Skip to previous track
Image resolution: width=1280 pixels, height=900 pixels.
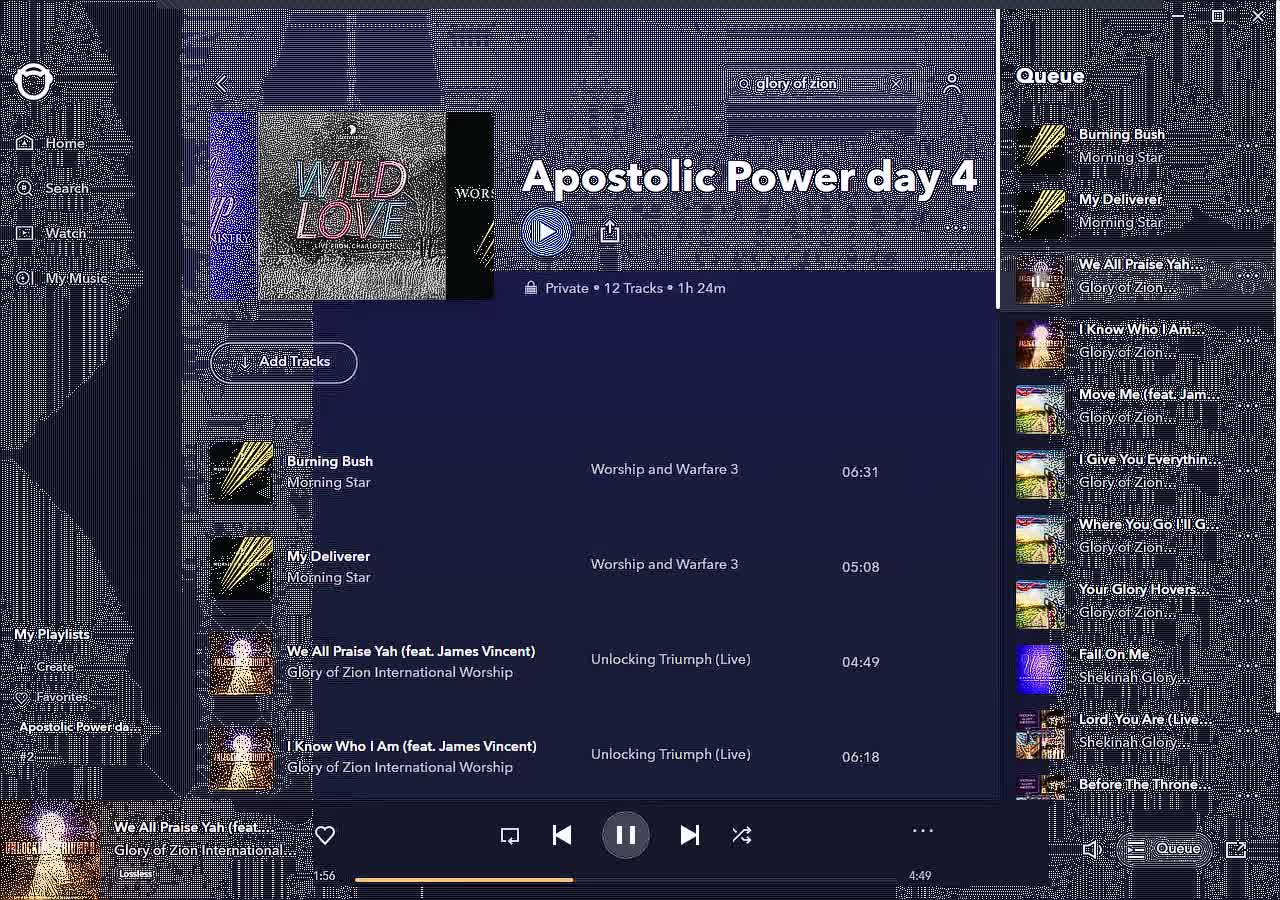(x=562, y=835)
